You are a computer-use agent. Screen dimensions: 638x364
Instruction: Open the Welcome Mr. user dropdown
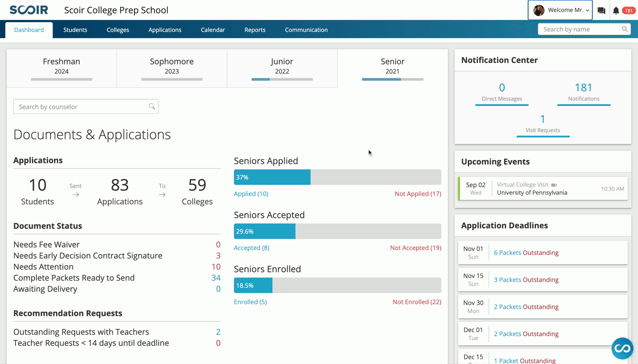(560, 10)
